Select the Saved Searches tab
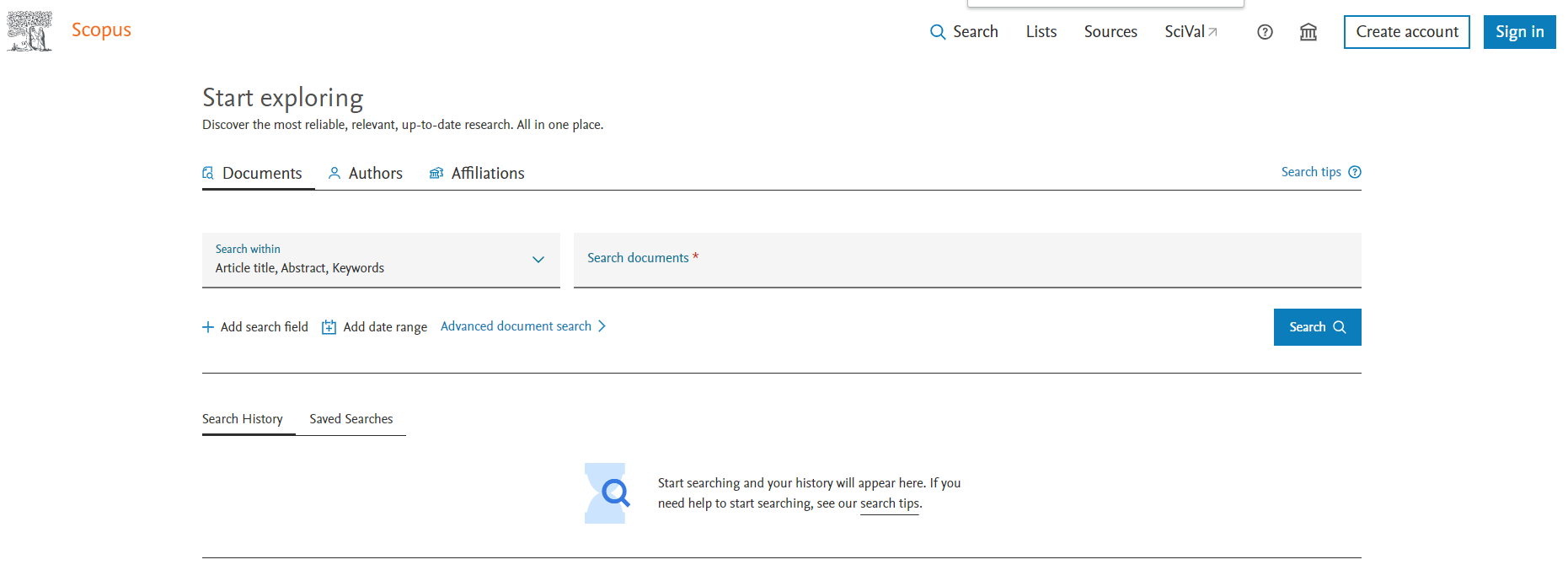 (x=351, y=419)
